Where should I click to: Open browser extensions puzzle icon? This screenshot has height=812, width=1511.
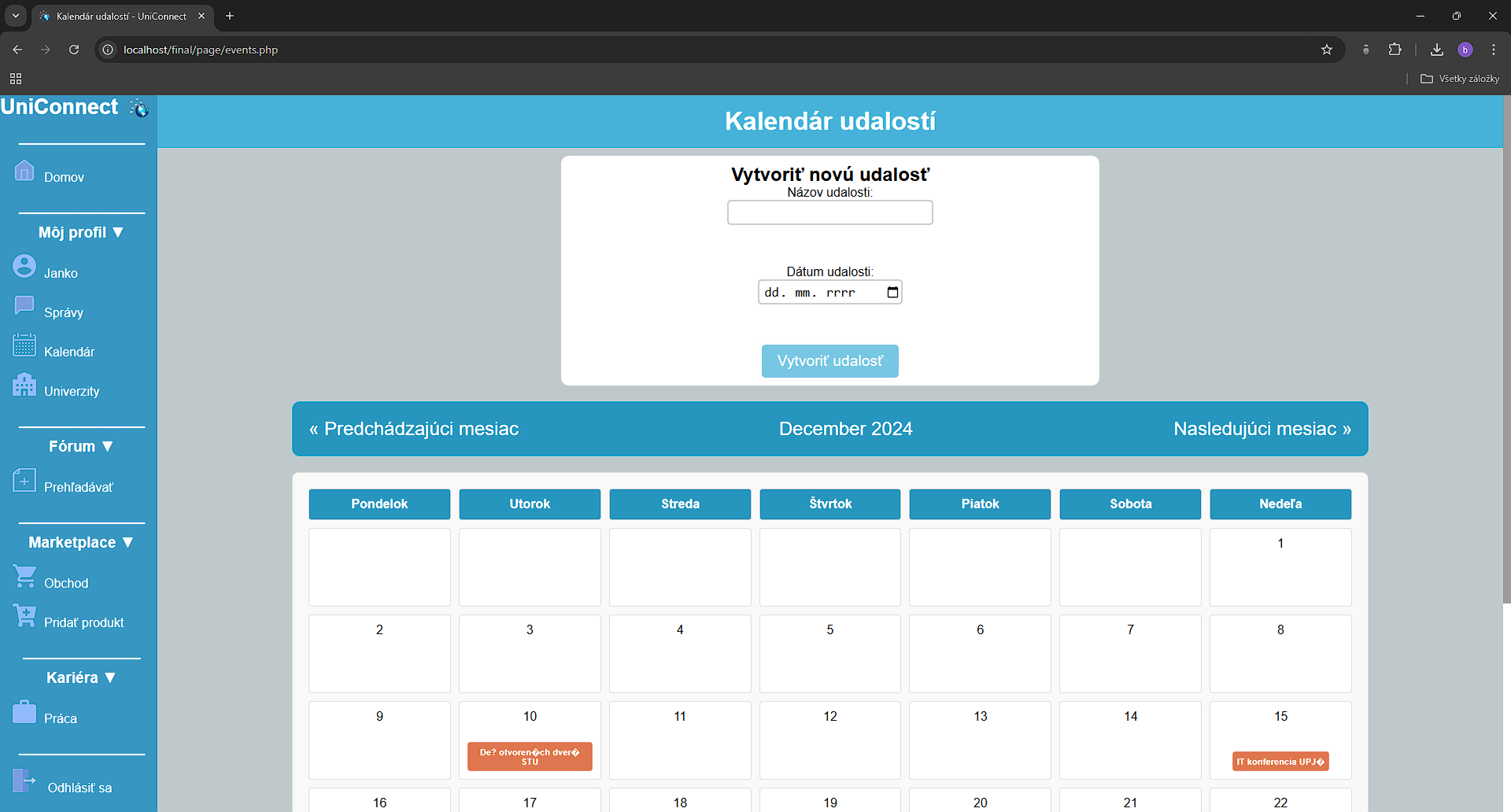point(1395,50)
